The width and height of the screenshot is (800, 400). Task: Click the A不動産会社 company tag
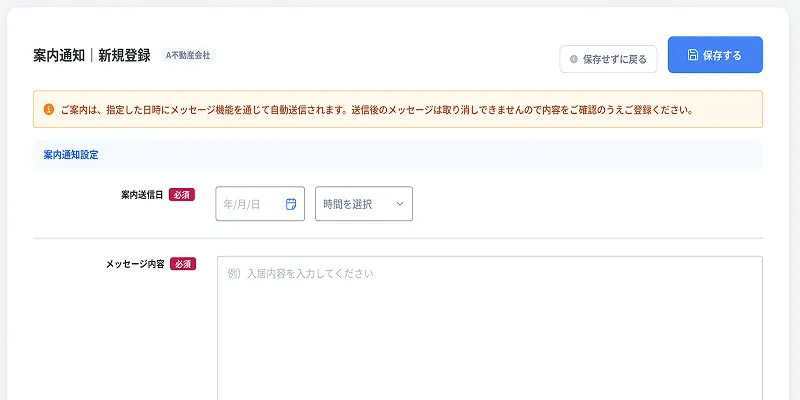pyautogui.click(x=188, y=55)
